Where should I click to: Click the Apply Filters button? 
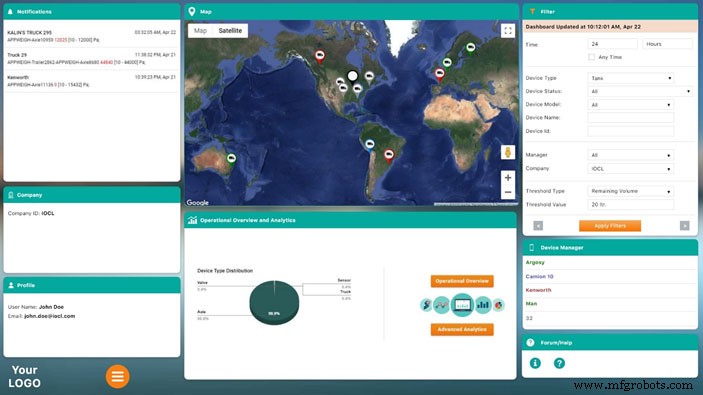pos(610,226)
